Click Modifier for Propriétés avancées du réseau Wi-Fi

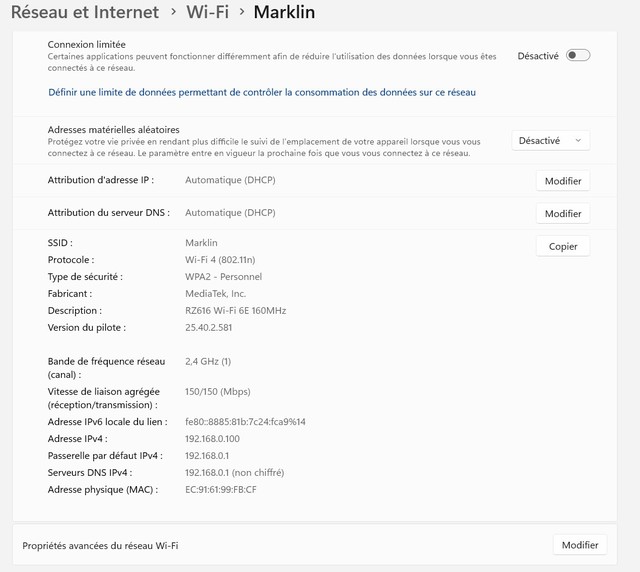click(579, 545)
